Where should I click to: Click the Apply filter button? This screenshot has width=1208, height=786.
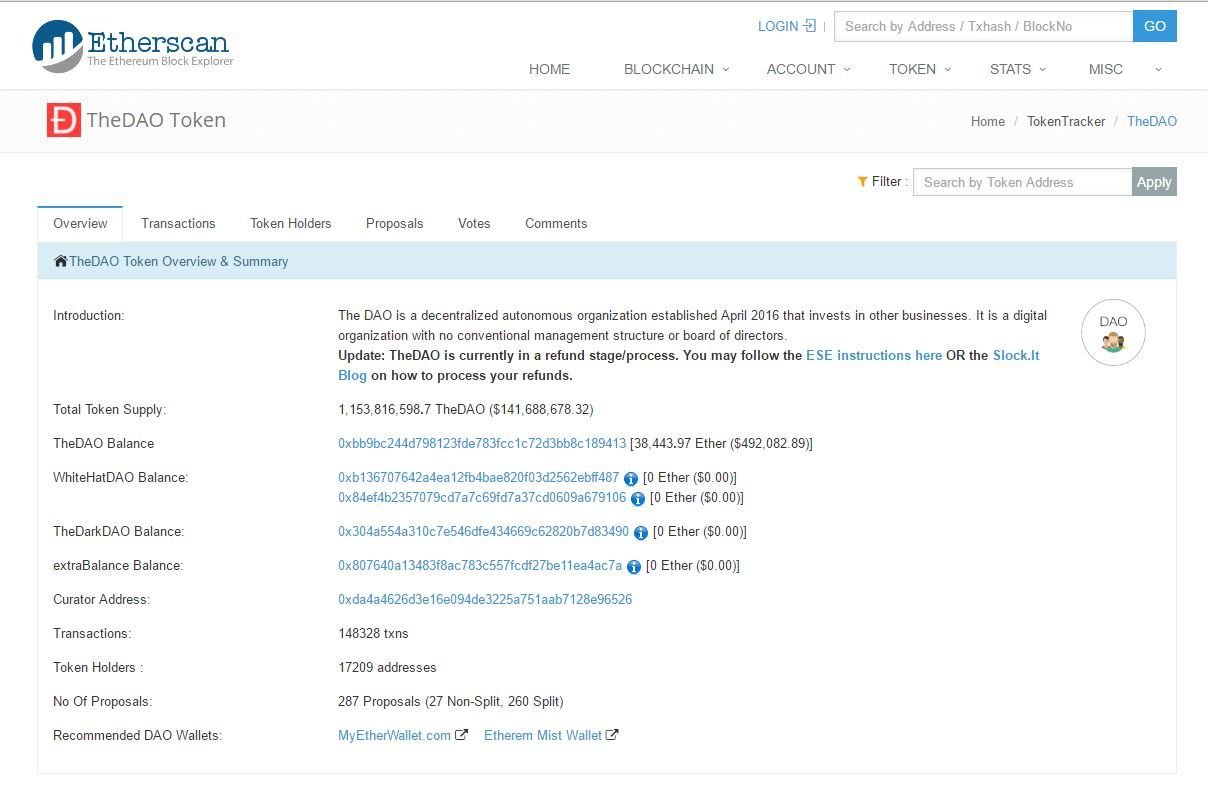[1154, 182]
